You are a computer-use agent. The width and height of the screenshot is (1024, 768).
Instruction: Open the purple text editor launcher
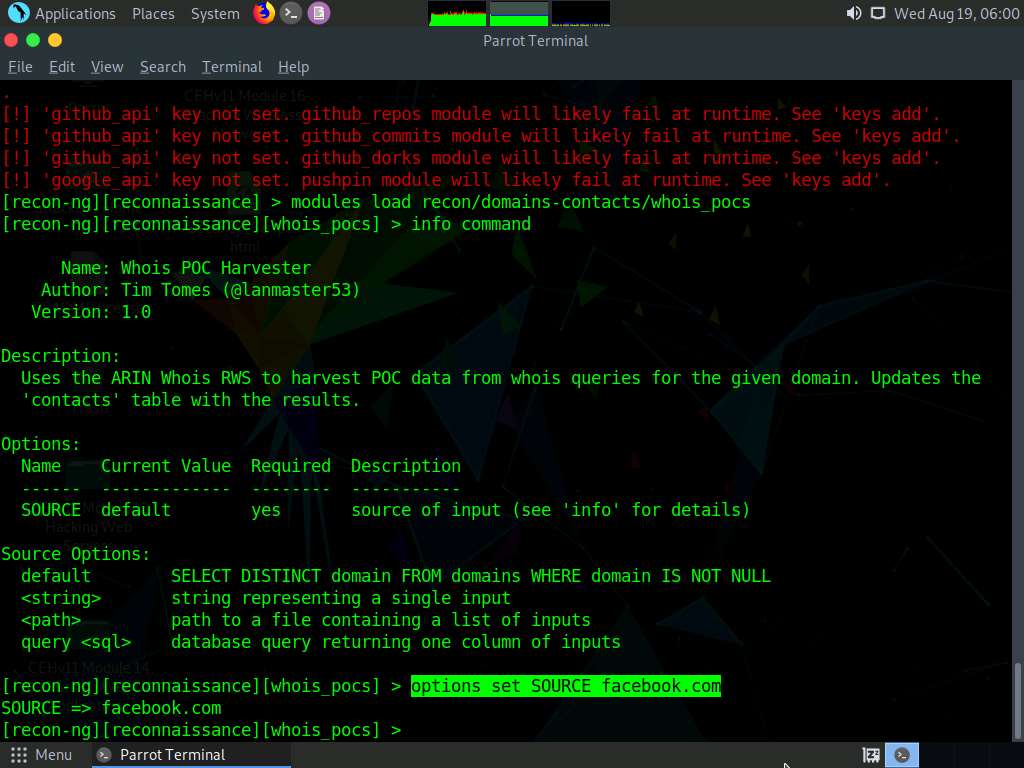[319, 12]
